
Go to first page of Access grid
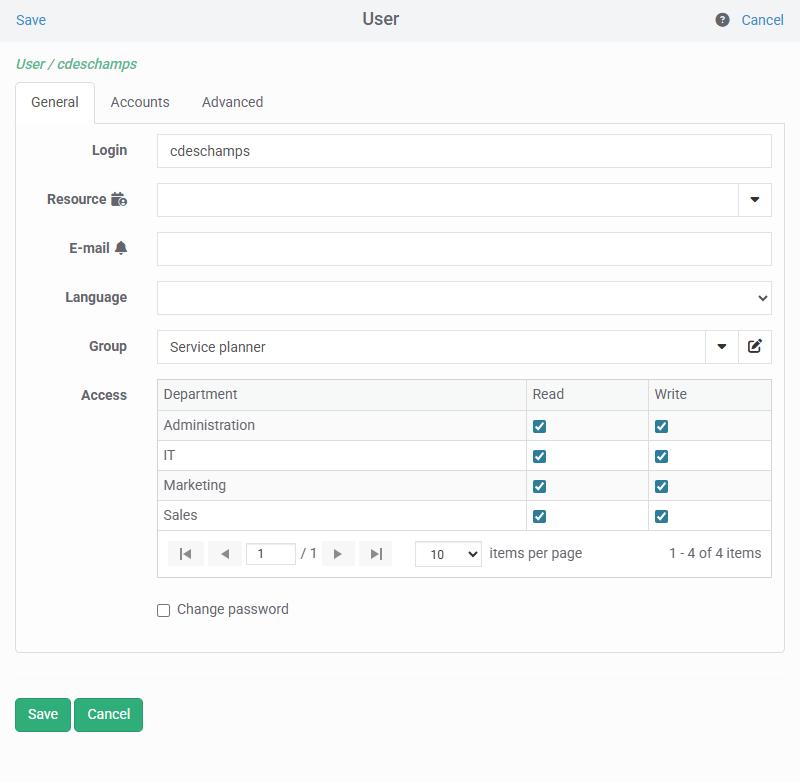coord(186,554)
